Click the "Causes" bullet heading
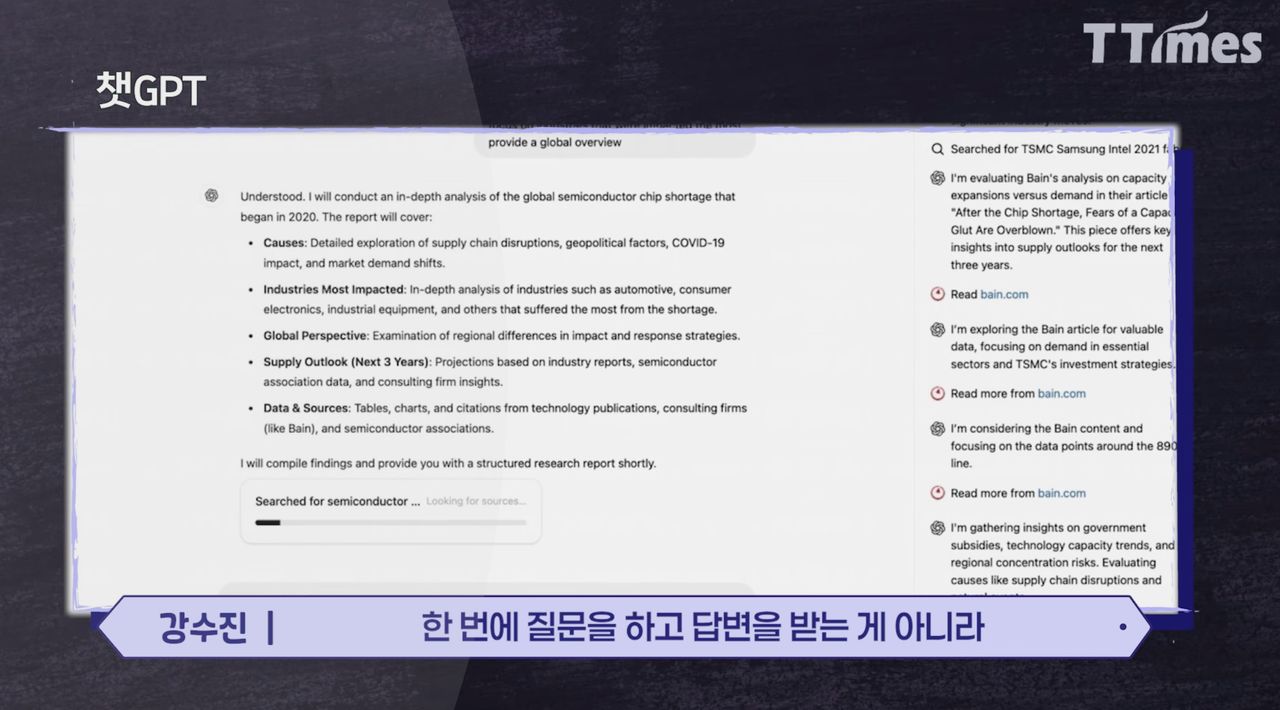Viewport: 1280px width, 710px height. coord(284,243)
